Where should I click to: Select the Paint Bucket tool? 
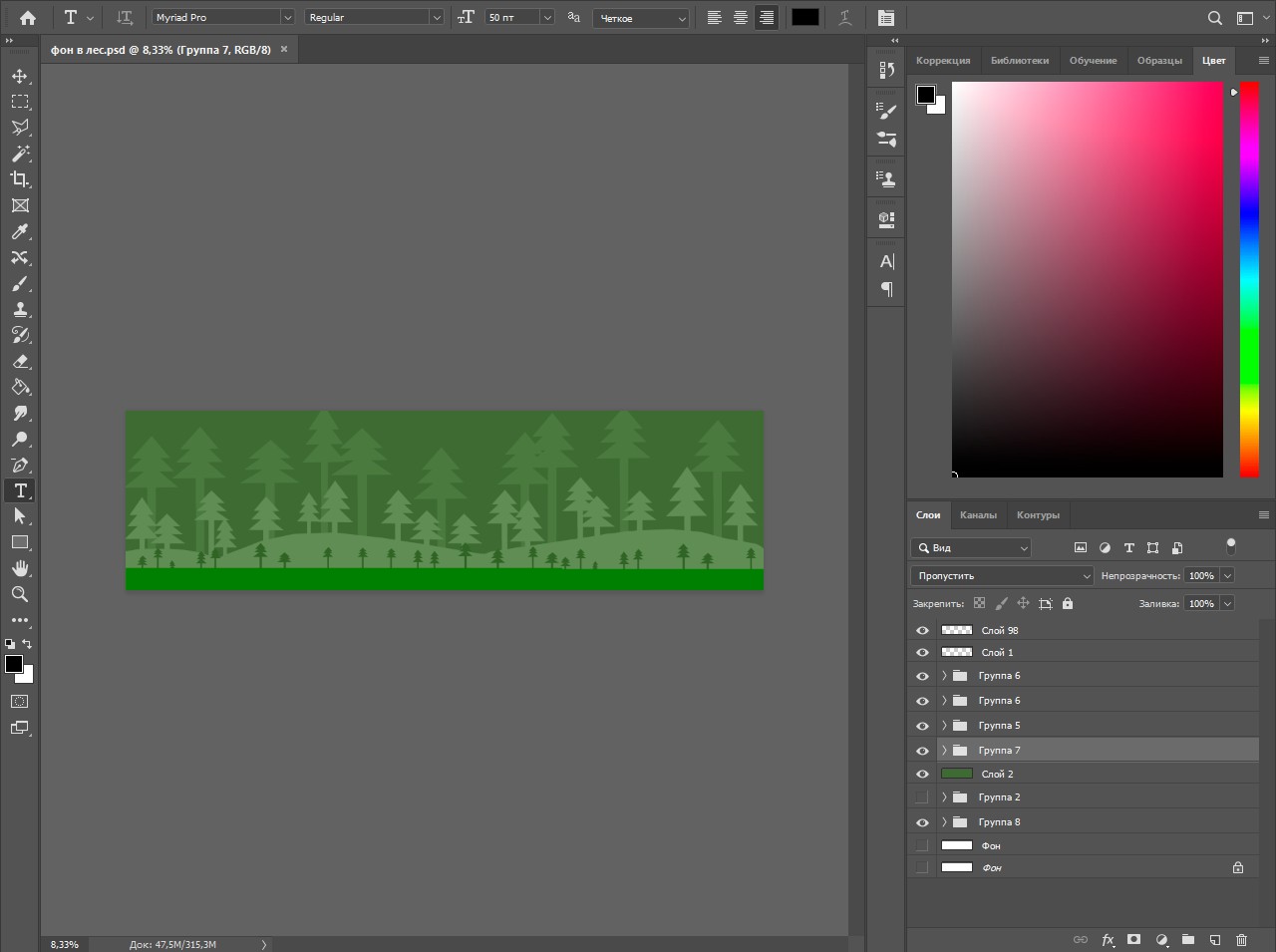20,387
